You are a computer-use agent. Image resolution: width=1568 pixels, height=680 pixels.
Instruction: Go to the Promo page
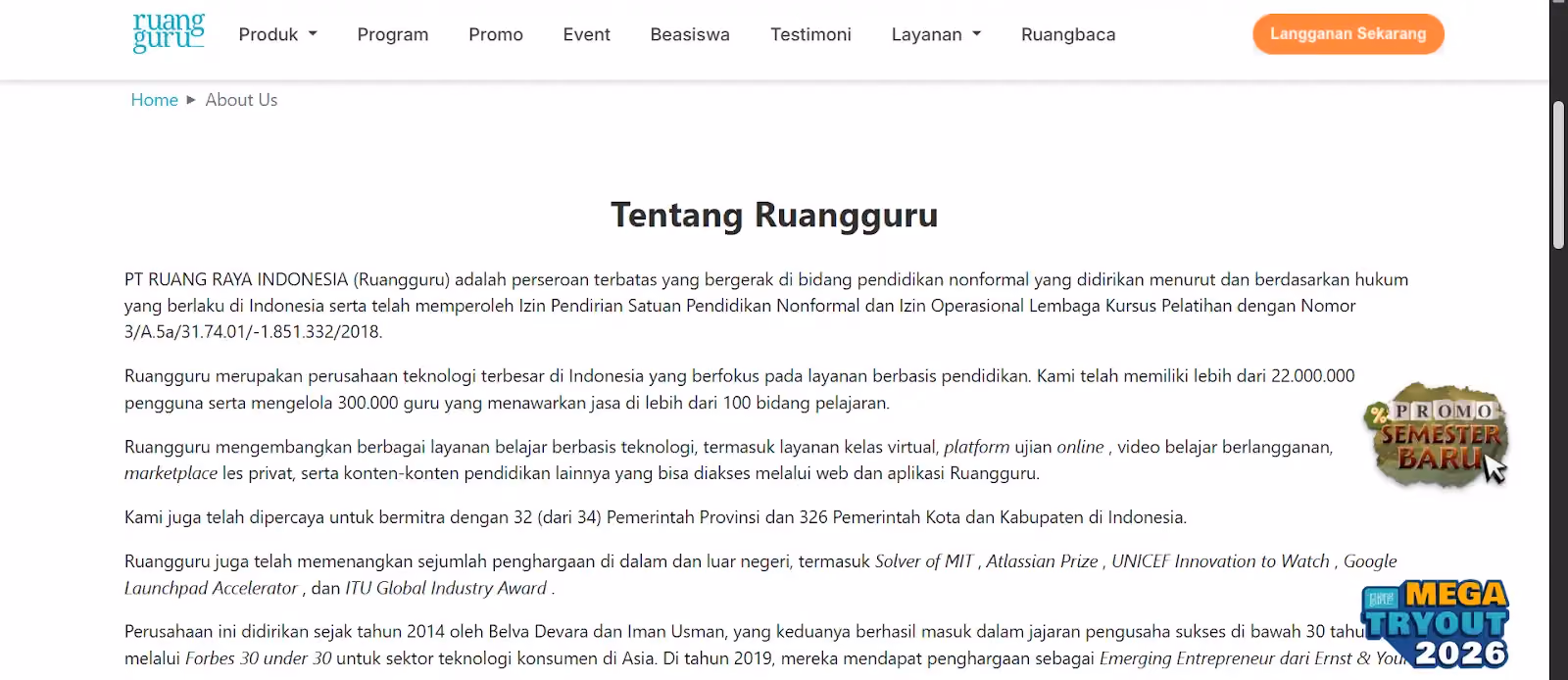(x=496, y=34)
